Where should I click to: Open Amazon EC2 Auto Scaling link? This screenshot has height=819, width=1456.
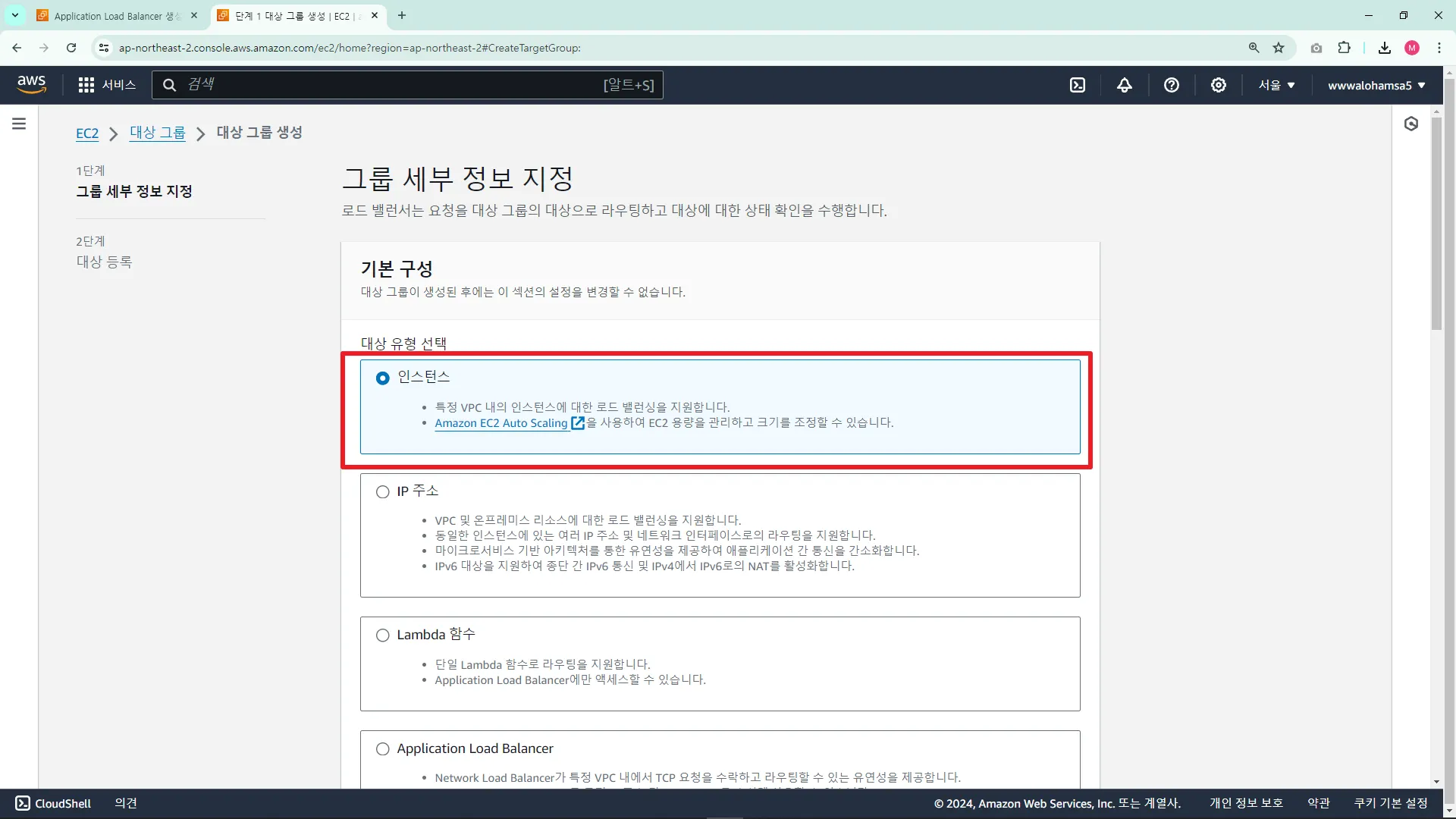click(x=500, y=423)
